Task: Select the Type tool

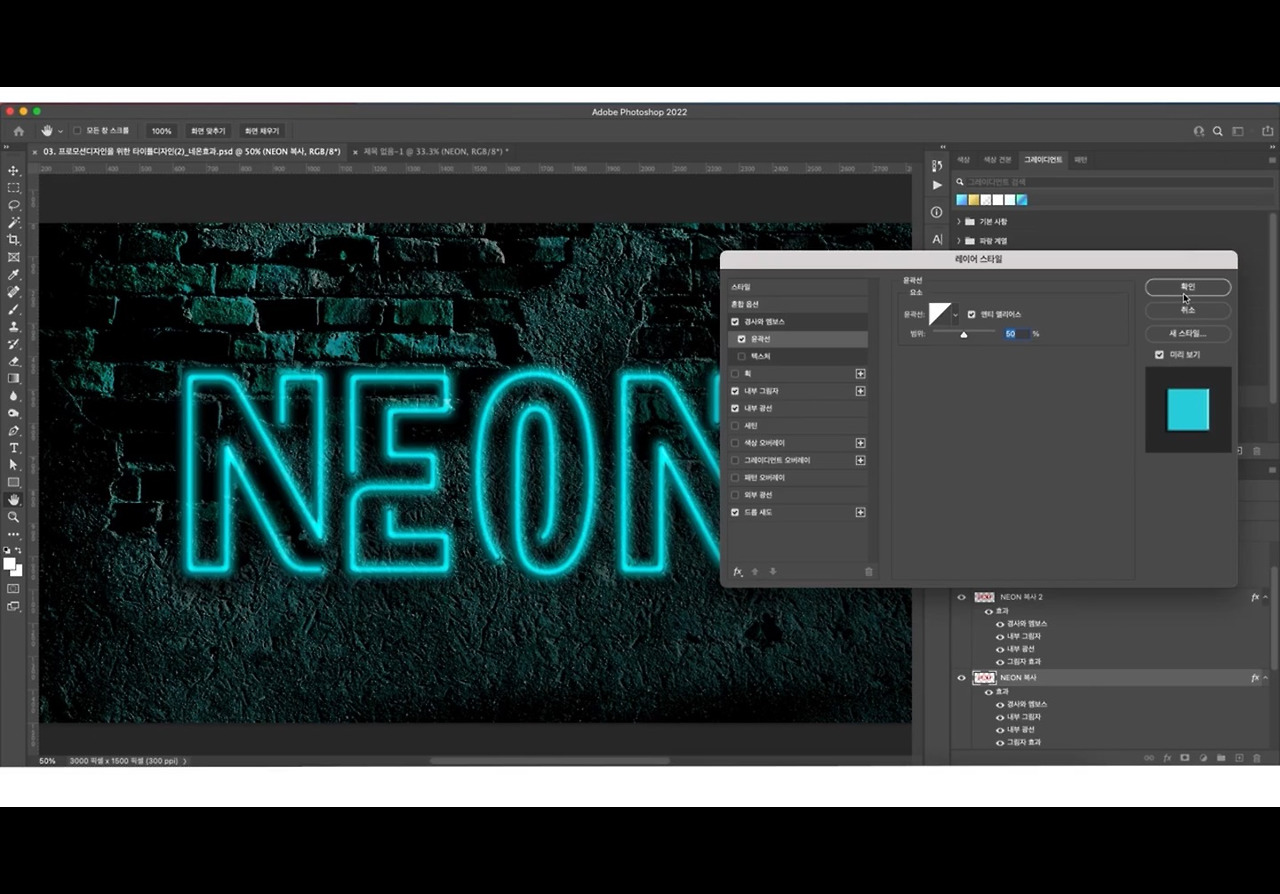Action: click(14, 448)
